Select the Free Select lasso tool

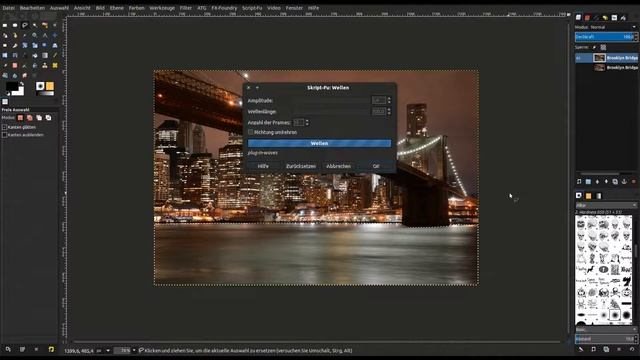coord(25,25)
